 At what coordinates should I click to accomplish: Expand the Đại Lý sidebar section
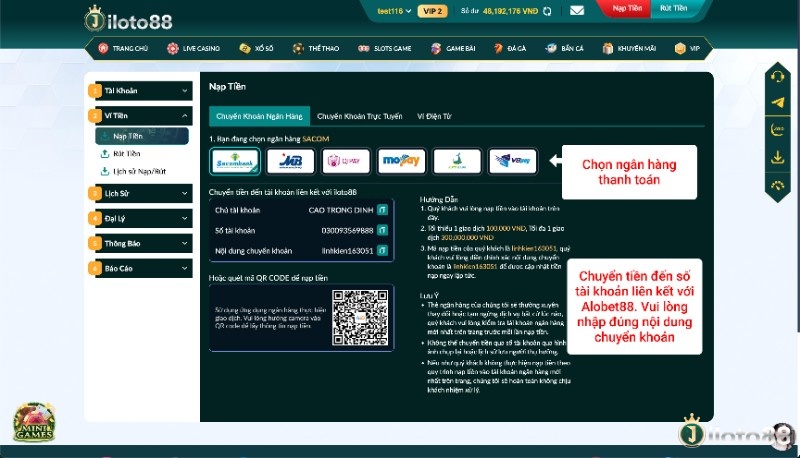[140, 218]
